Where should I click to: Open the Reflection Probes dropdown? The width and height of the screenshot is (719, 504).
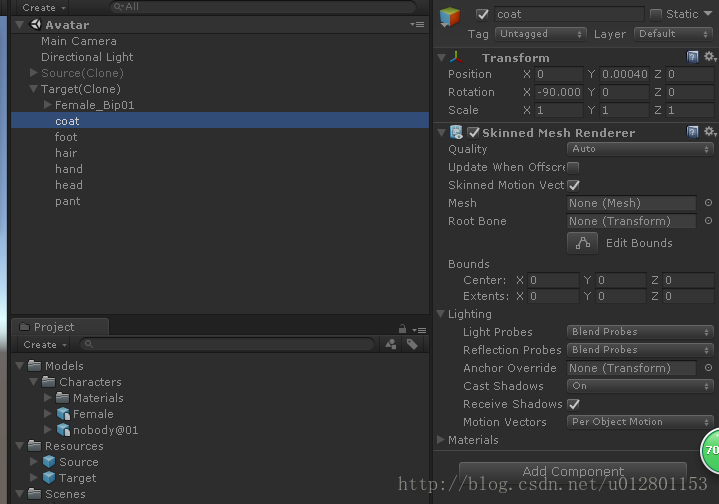640,349
